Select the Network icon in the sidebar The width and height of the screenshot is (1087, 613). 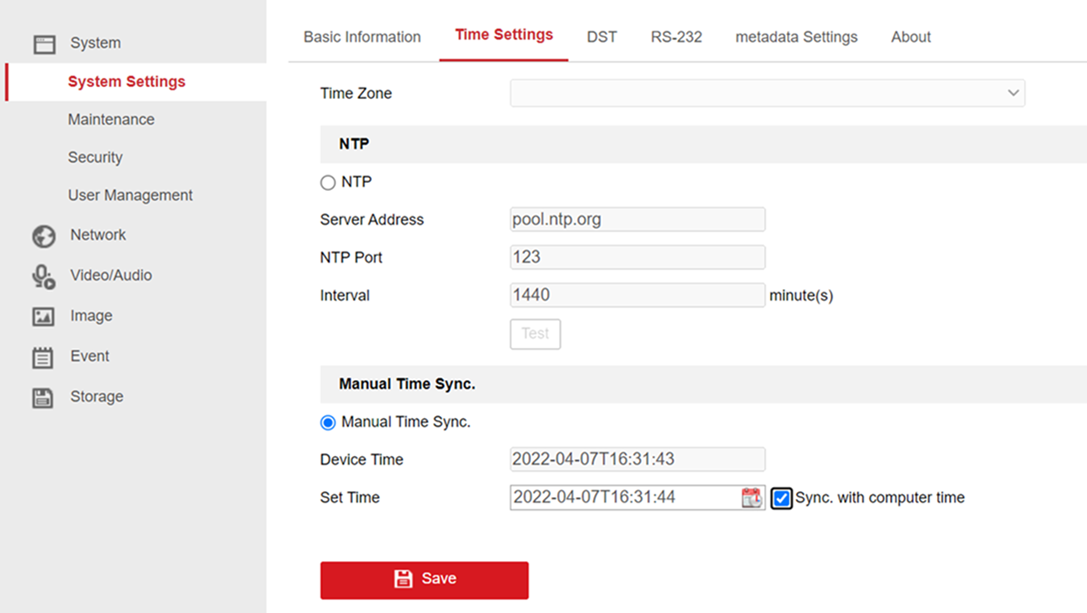tap(43, 235)
